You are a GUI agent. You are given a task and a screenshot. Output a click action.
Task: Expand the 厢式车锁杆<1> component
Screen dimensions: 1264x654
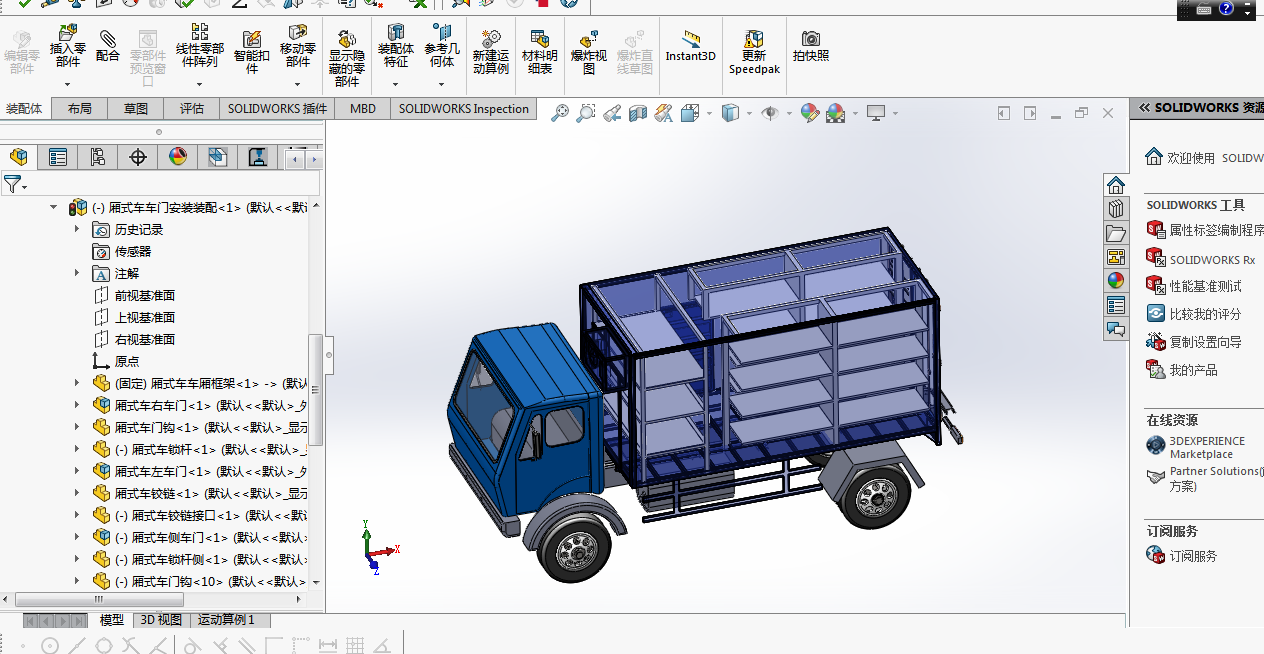coord(77,449)
